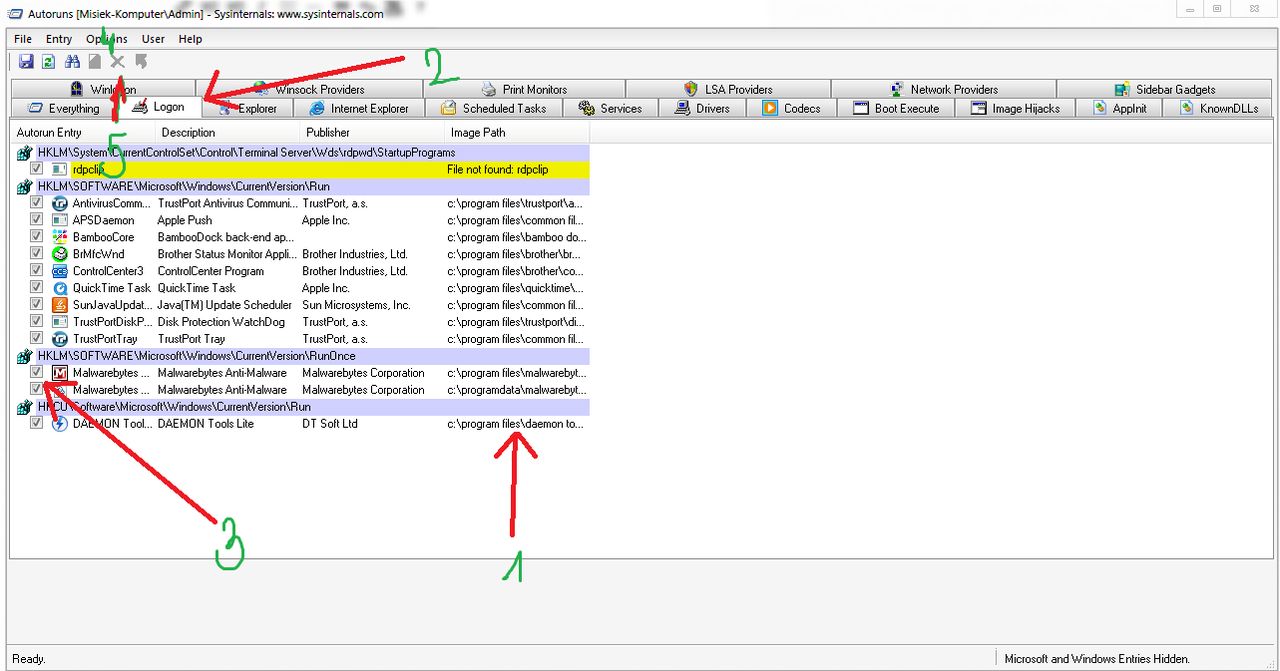This screenshot has width=1280, height=671.
Task: Click the Delete X toolbar icon
Action: click(x=118, y=62)
